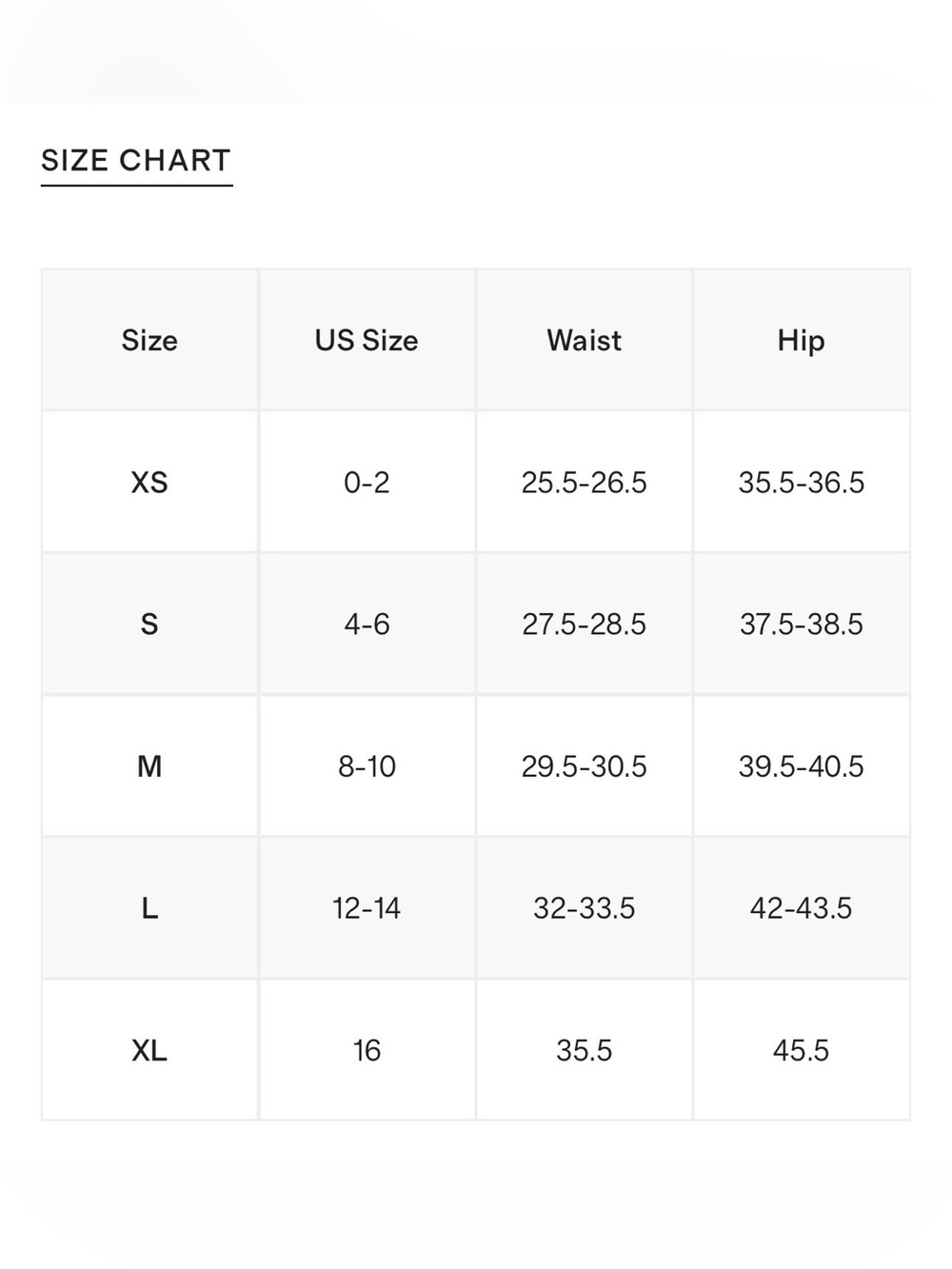Click the 42-43.5 hip measurement
The width and height of the screenshot is (952, 1269).
[801, 908]
